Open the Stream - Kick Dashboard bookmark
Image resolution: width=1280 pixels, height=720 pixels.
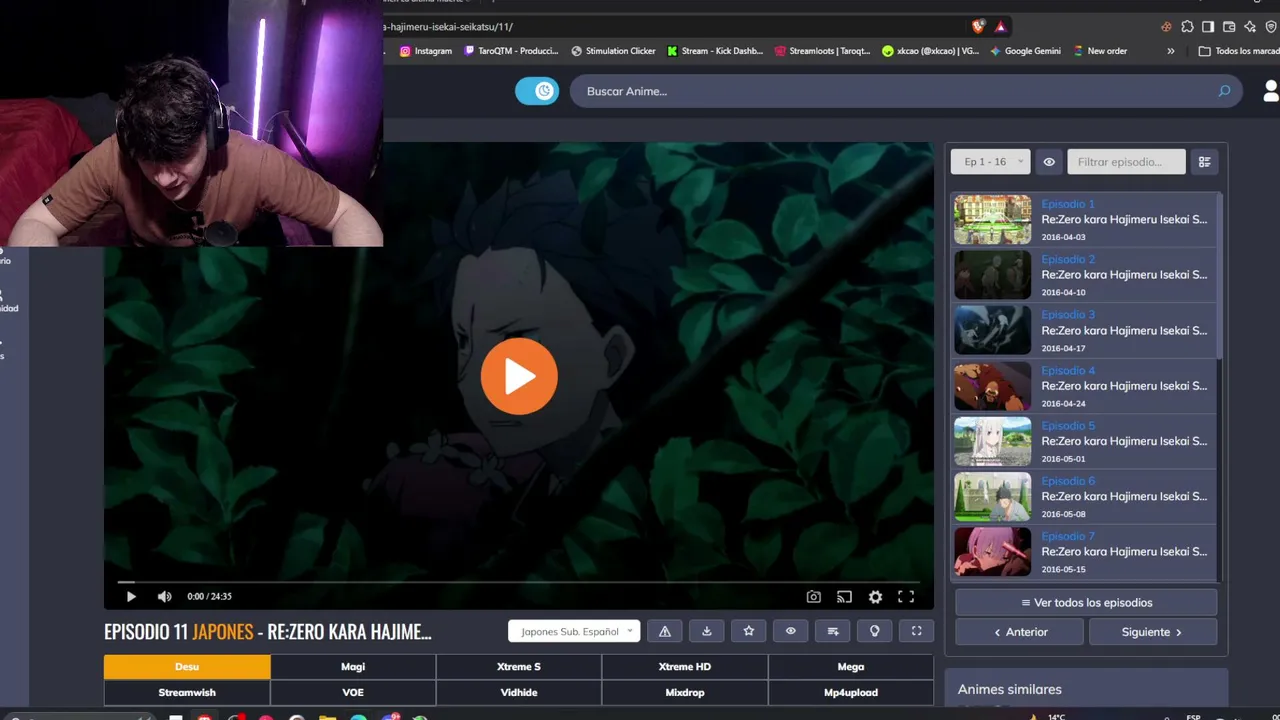point(715,51)
